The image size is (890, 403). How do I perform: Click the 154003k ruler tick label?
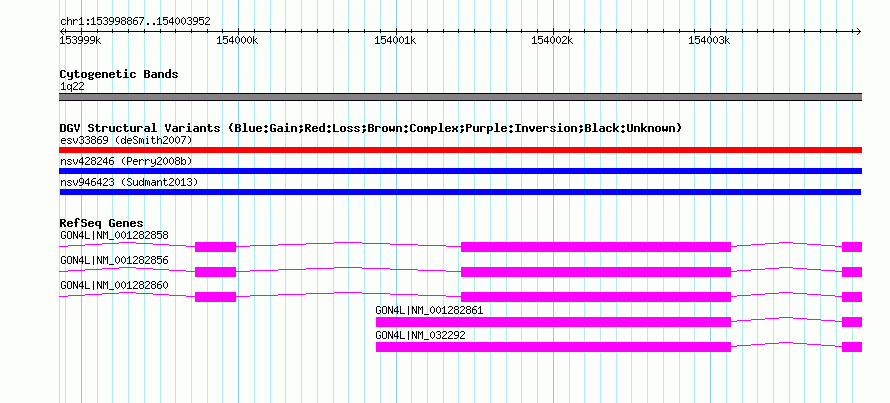[710, 40]
